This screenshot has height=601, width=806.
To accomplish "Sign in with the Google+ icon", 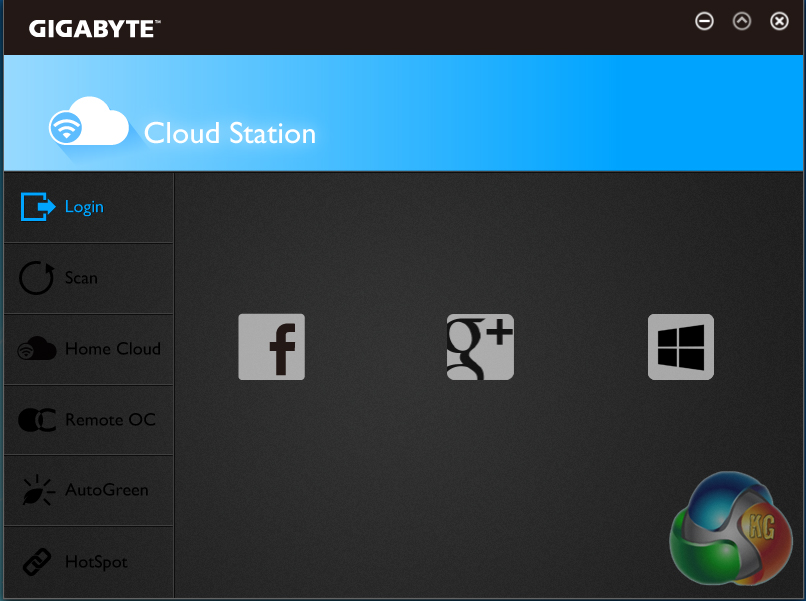I will click(480, 347).
